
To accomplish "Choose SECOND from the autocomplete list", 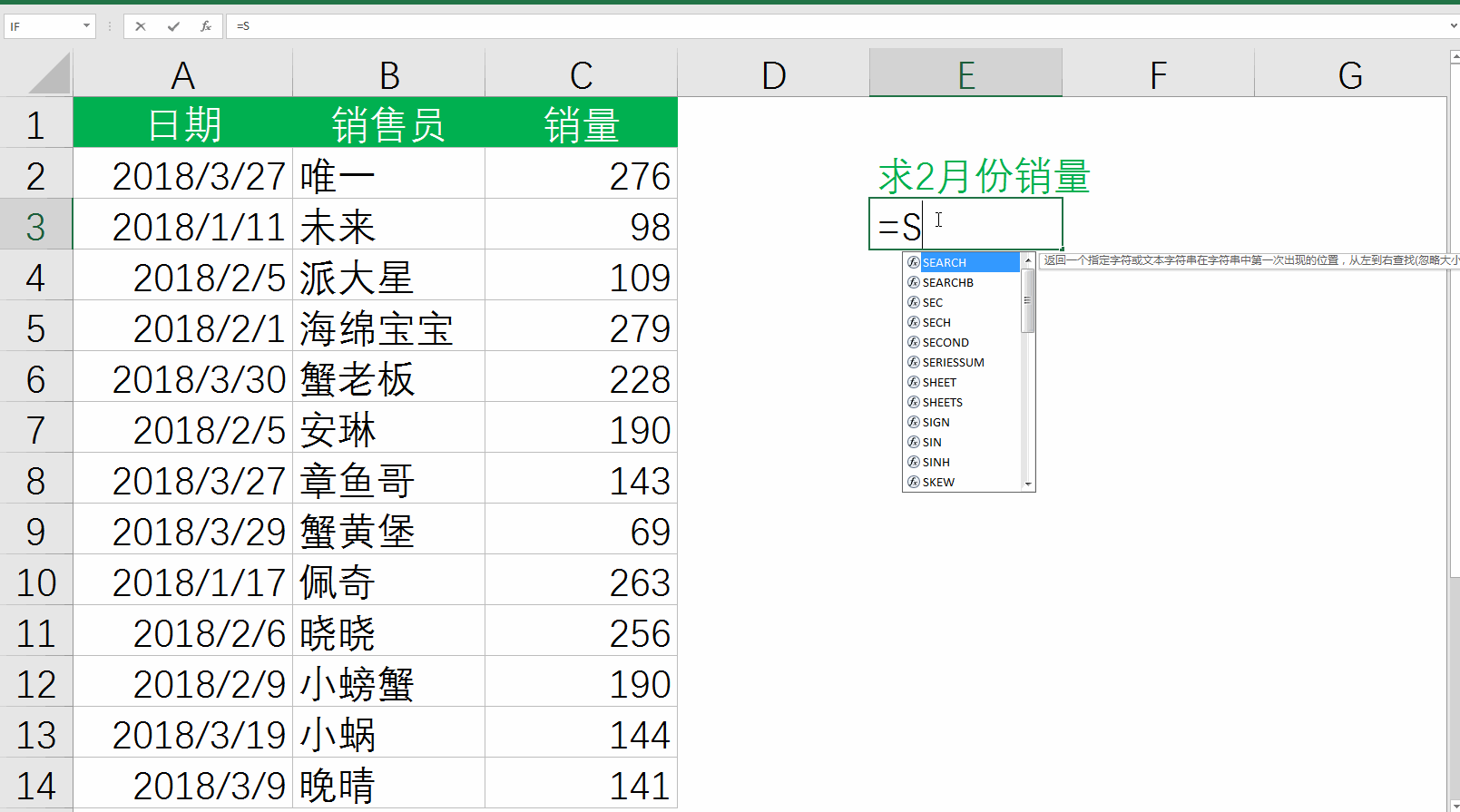I will pyautogui.click(x=963, y=342).
